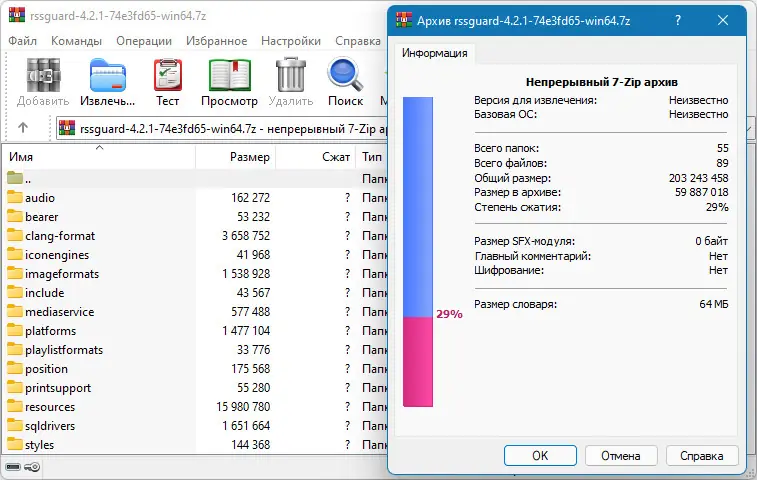Click the WinRAR icon in main title bar

pos(16,15)
